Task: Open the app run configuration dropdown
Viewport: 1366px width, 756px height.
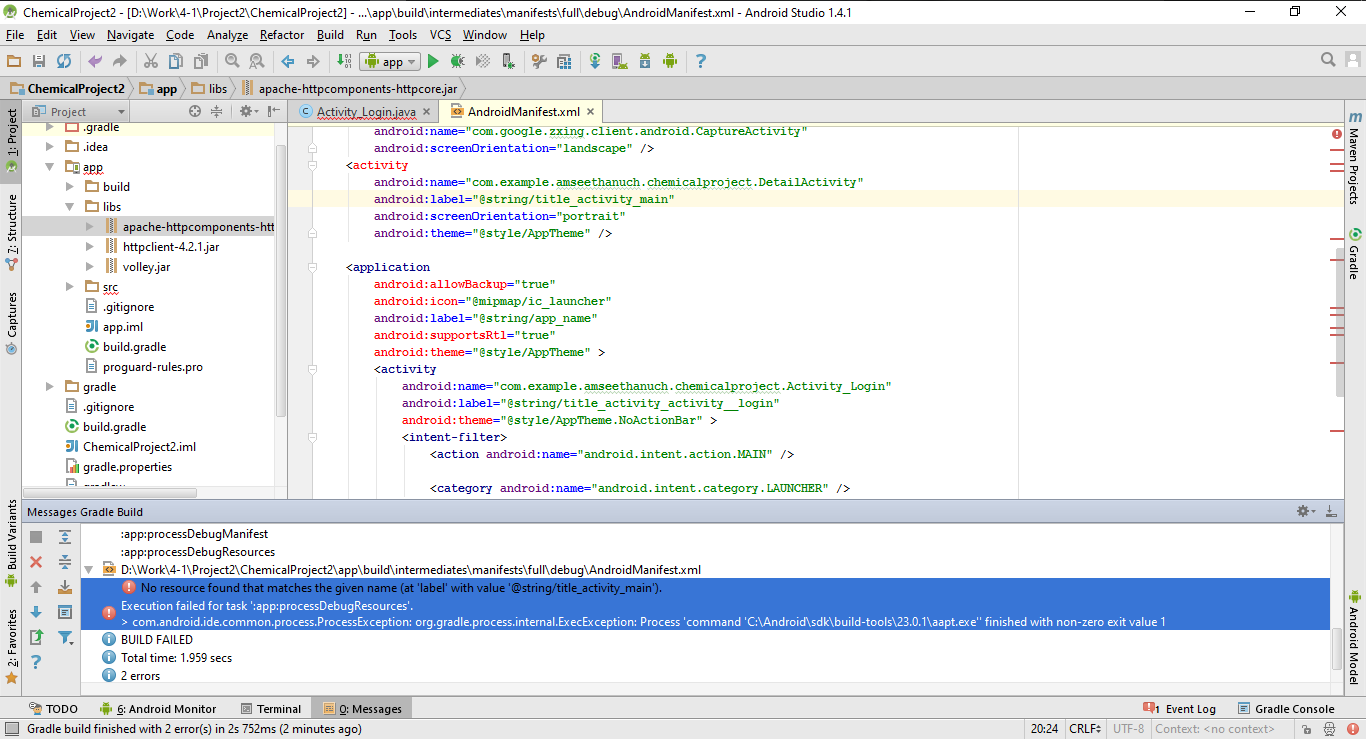Action: coord(390,61)
